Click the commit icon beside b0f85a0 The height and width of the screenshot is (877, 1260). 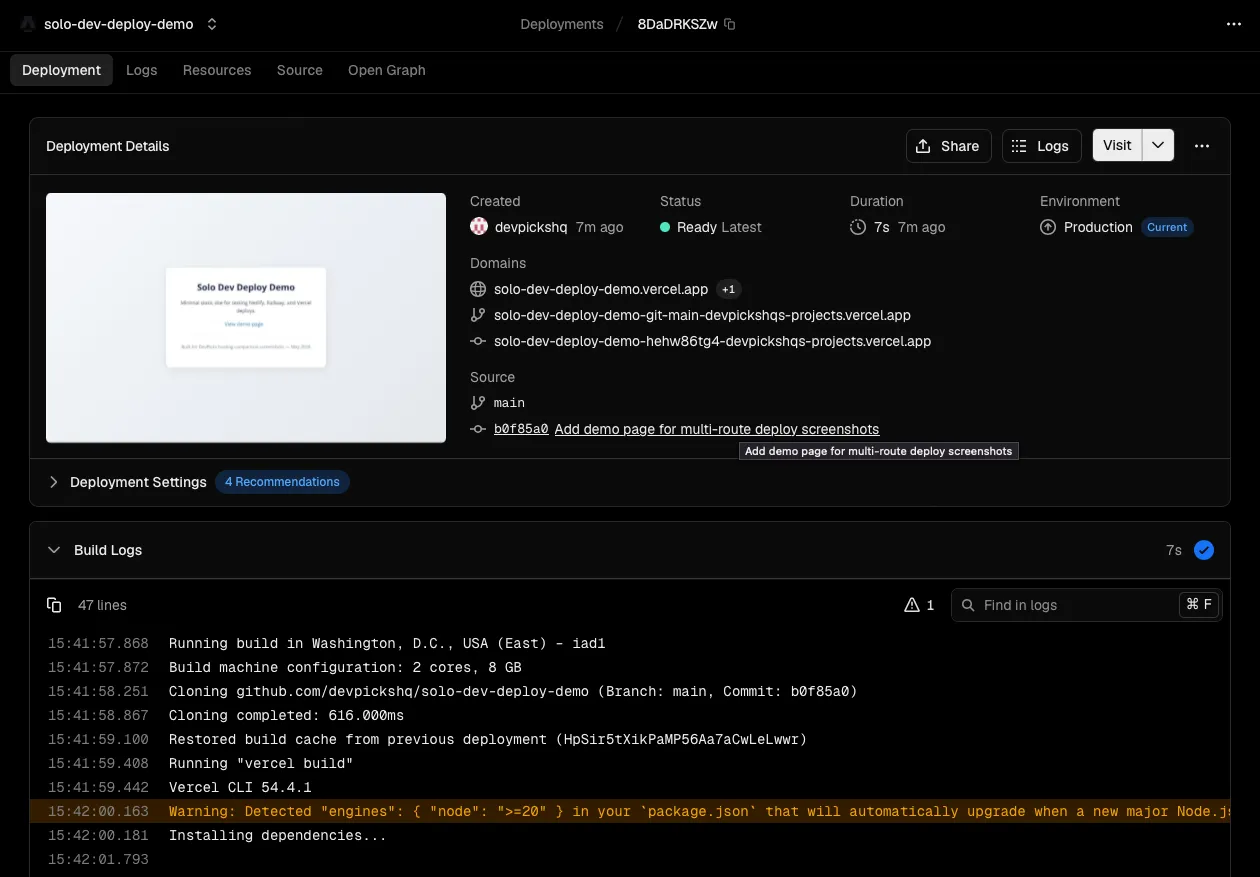(478, 429)
